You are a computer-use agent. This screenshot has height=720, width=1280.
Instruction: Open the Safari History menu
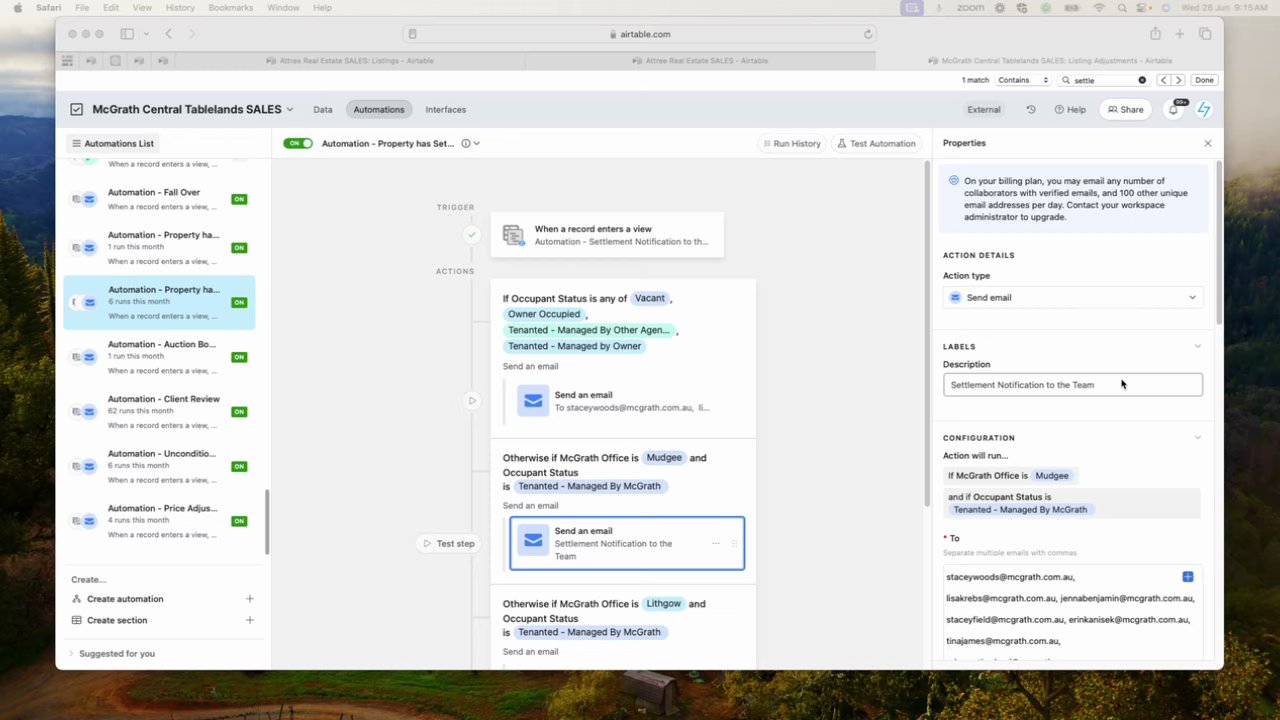[x=180, y=8]
